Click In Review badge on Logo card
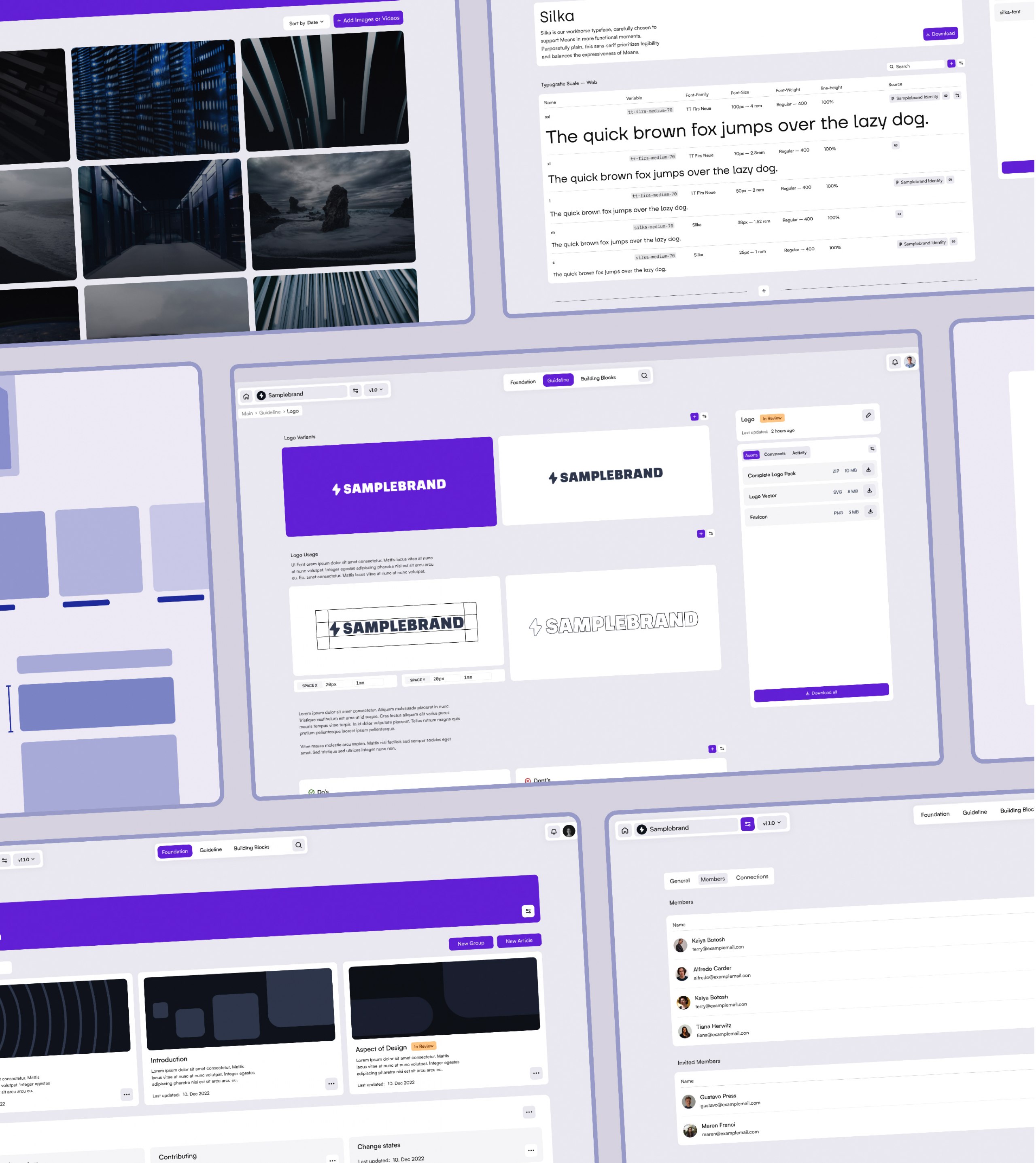Viewport: 1036px width, 1163px height. click(772, 418)
